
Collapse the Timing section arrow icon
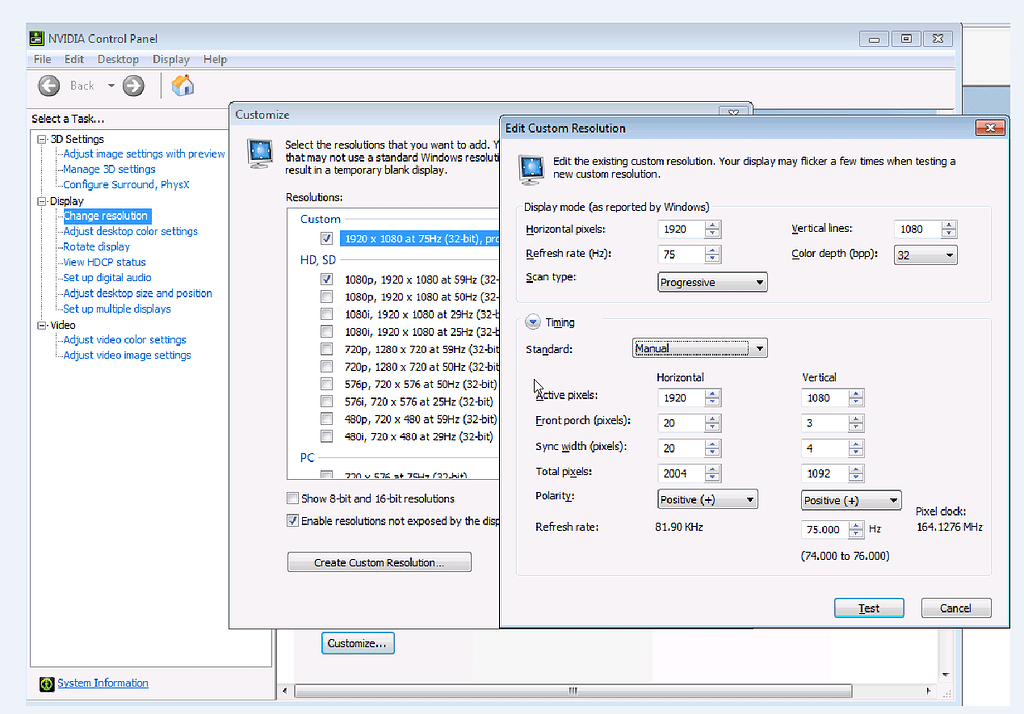point(532,322)
